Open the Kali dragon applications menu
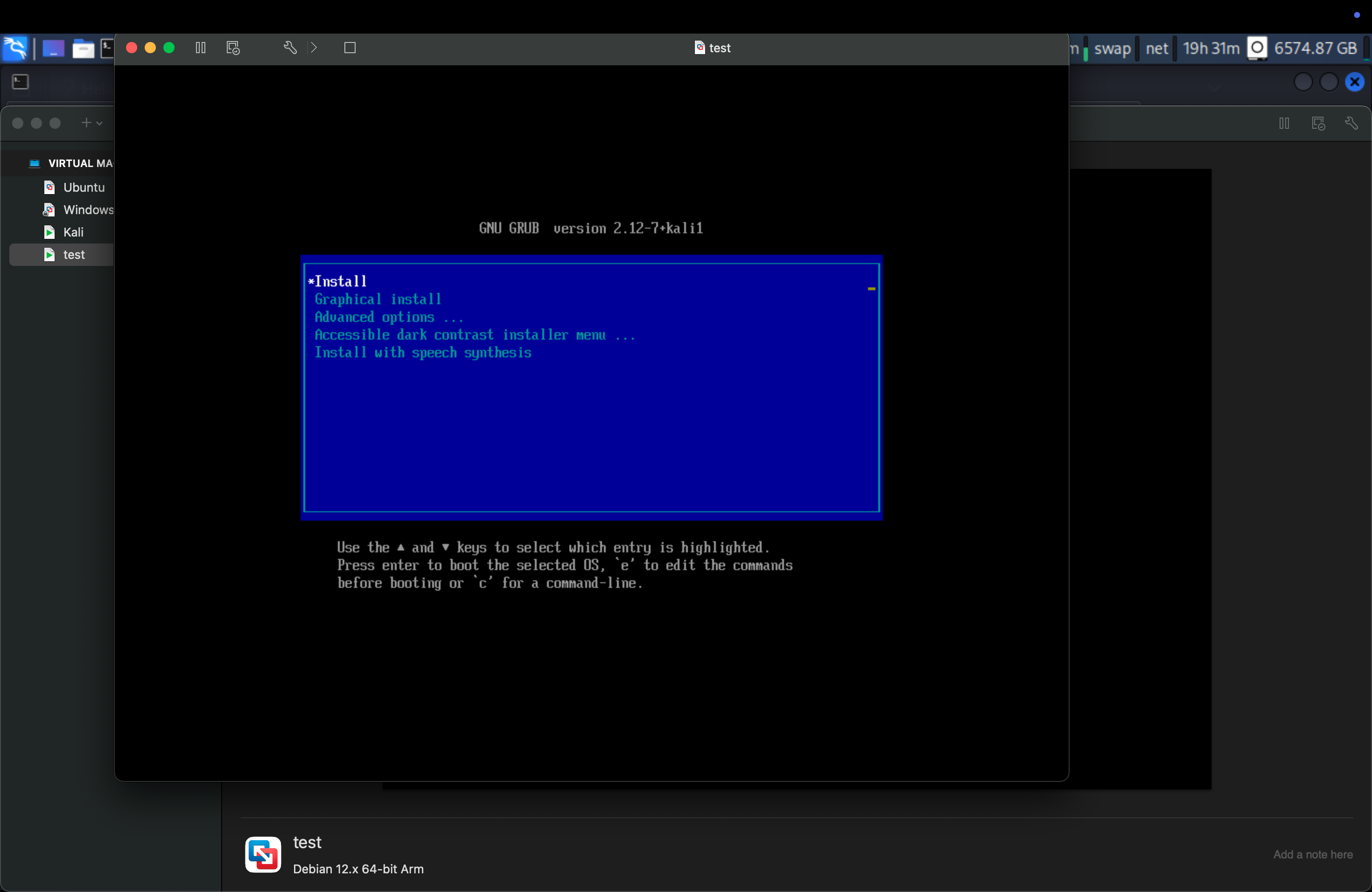Image resolution: width=1372 pixels, height=892 pixels. (15, 48)
